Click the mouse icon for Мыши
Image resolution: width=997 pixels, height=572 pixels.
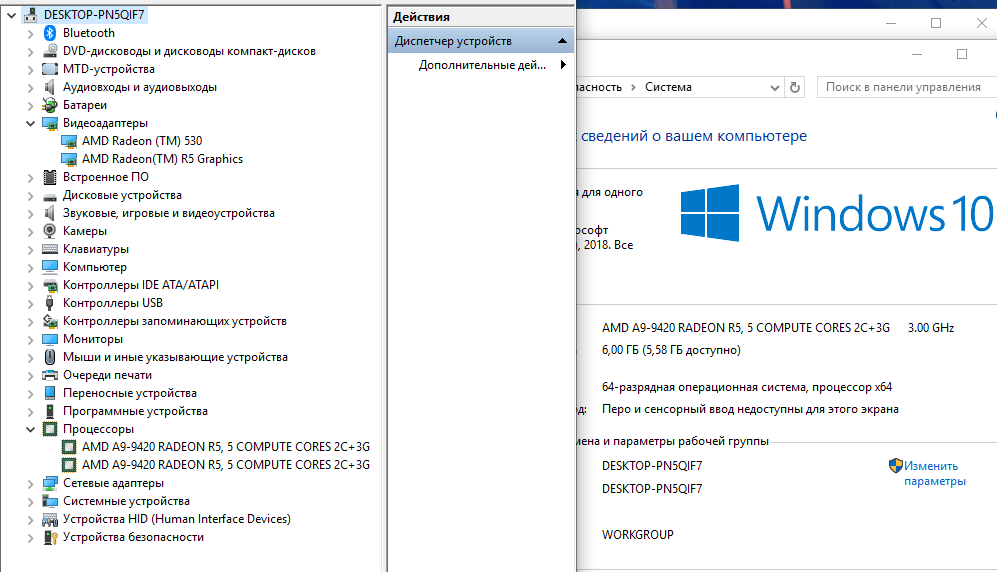(50, 357)
